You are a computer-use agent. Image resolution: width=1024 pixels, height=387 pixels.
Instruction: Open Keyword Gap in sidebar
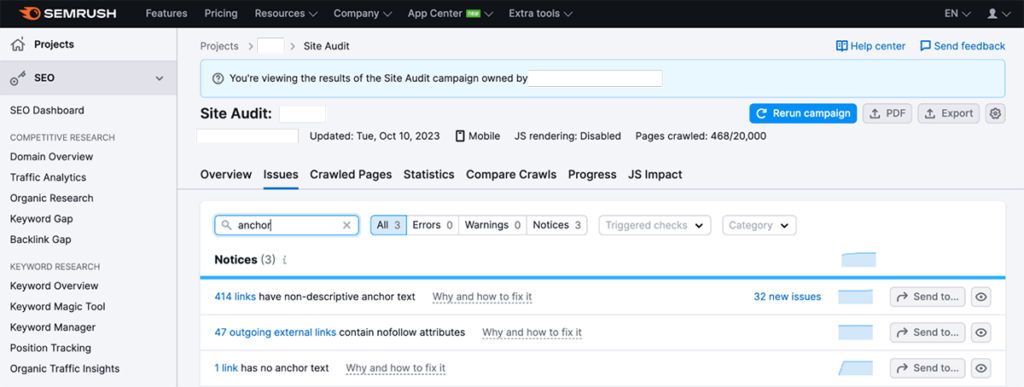coord(41,219)
